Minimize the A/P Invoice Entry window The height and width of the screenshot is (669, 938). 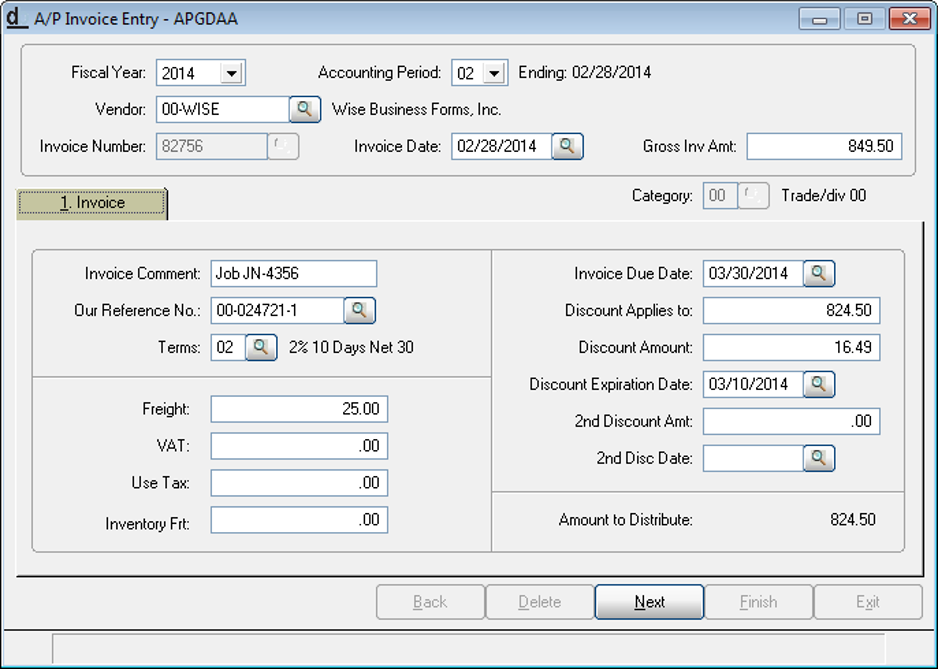[820, 19]
